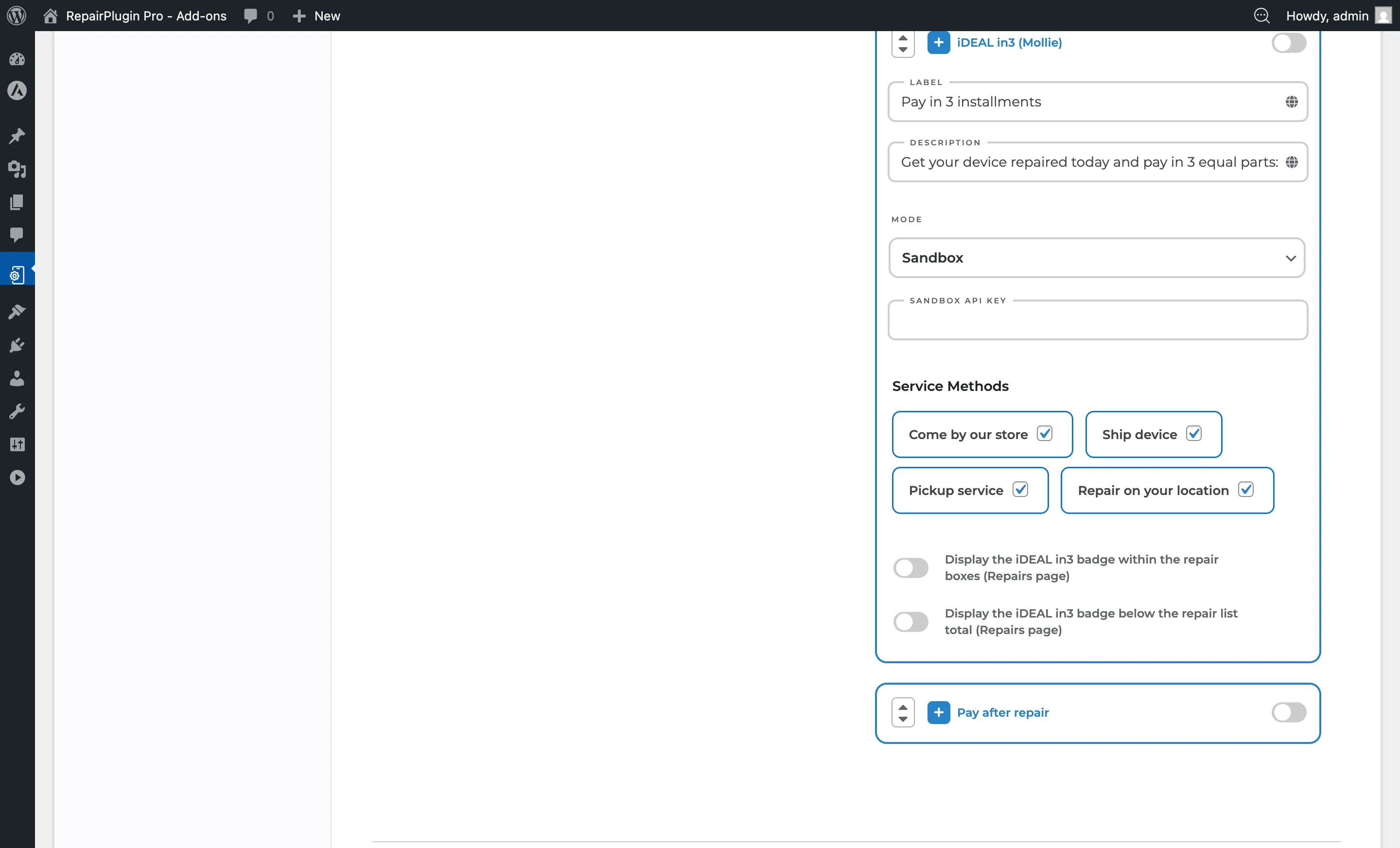Expand the iDEAL in3 (Mollie) section with plus
Viewport: 1400px width, 848px height.
pyautogui.click(x=939, y=43)
